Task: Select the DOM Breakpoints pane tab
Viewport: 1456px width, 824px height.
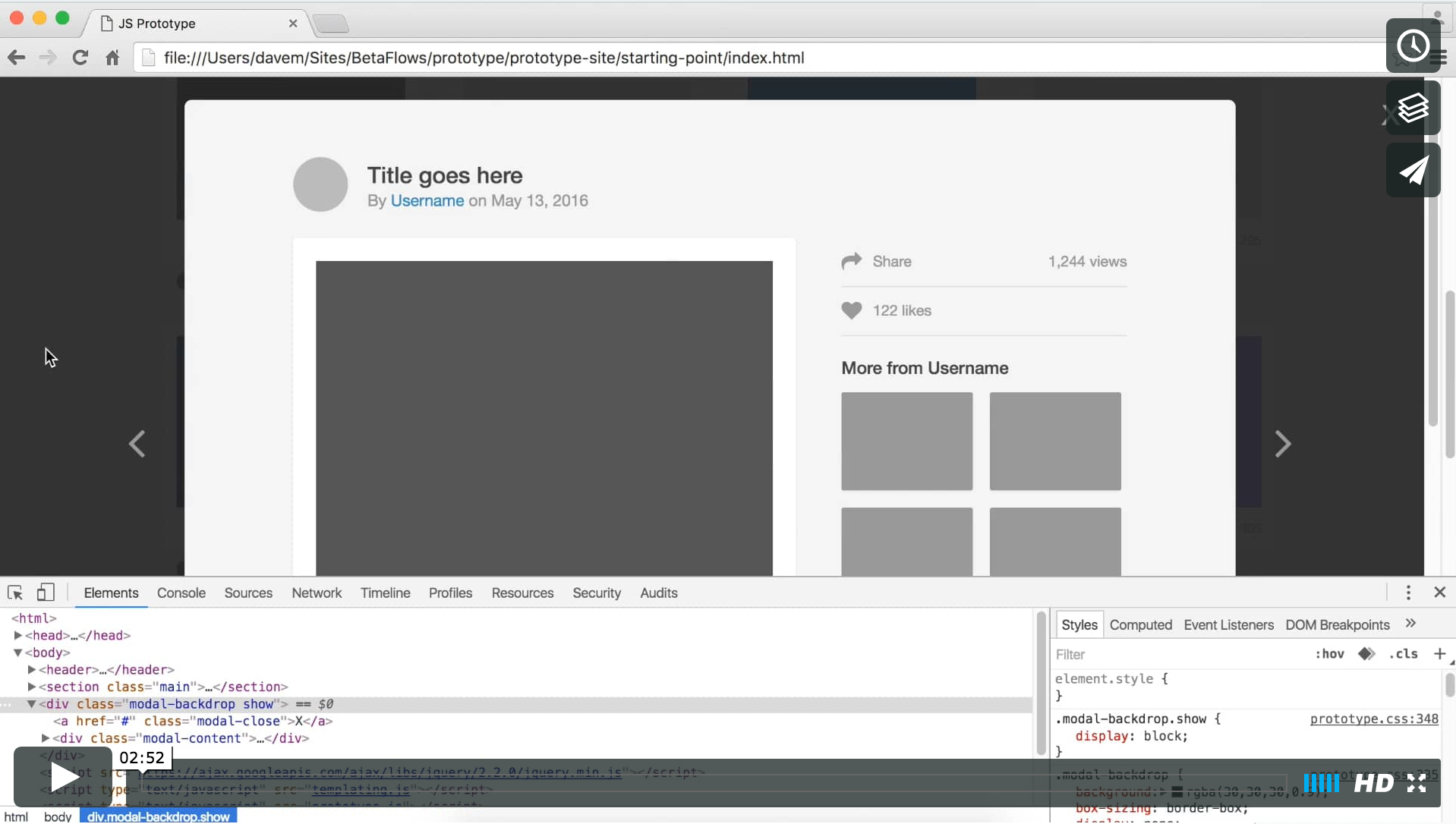Action: pos(1338,624)
